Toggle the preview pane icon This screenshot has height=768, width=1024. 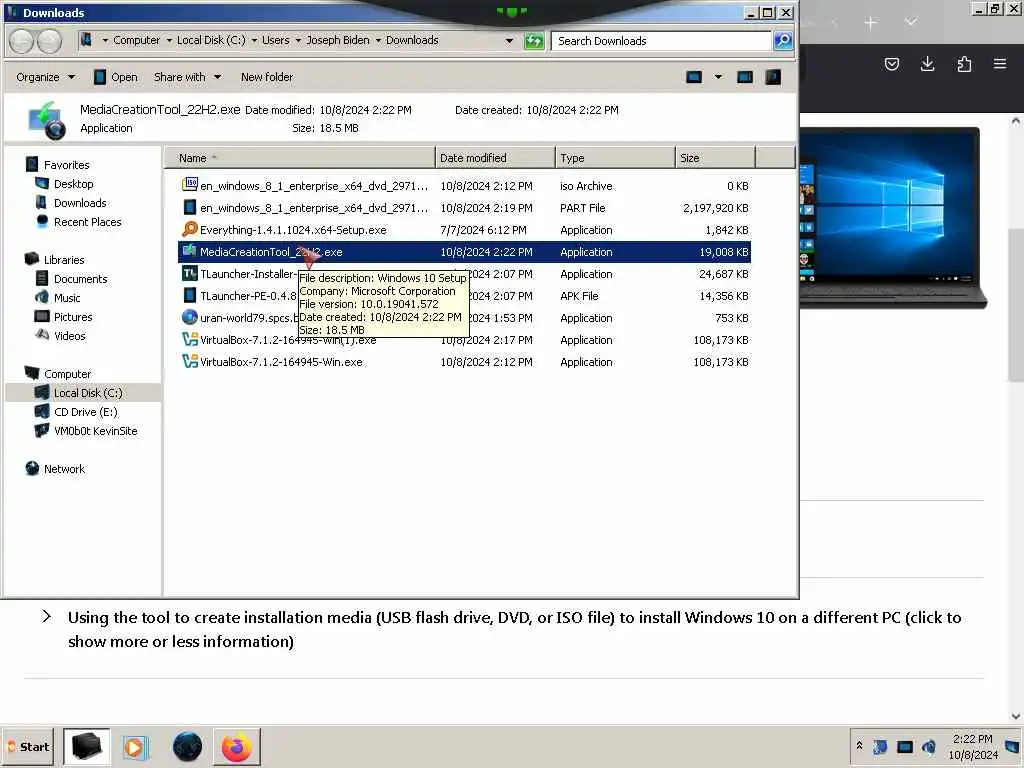coord(745,77)
